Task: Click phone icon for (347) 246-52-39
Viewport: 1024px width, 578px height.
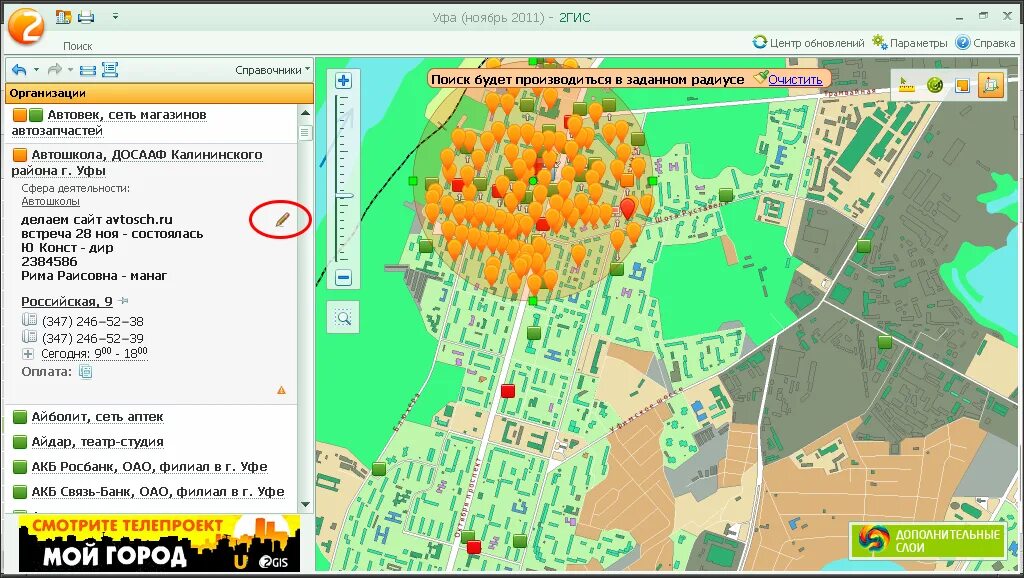Action: click(x=29, y=337)
